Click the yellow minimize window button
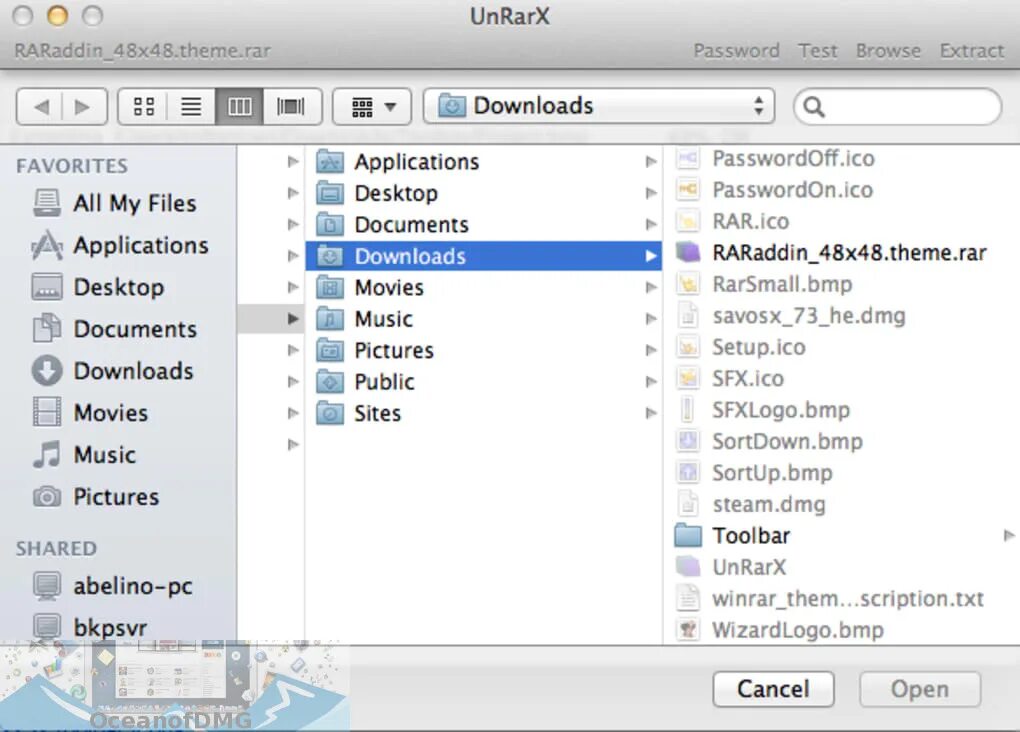This screenshot has width=1020, height=732. (57, 16)
